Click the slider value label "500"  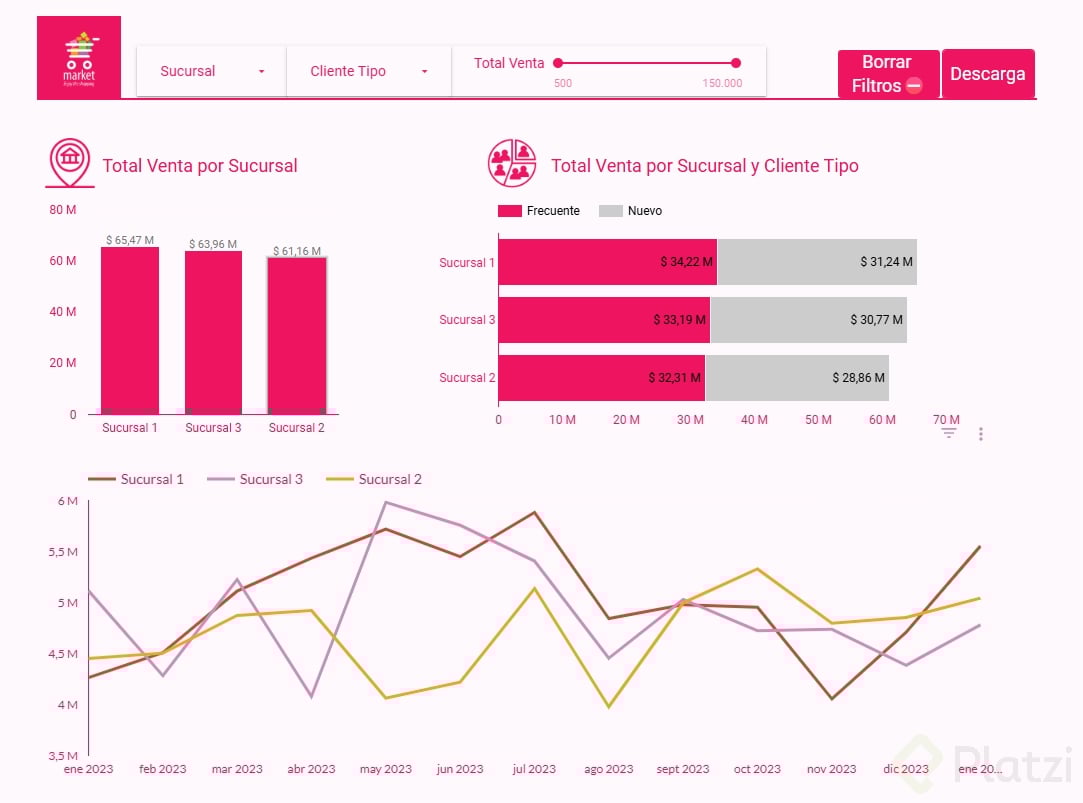pos(563,83)
